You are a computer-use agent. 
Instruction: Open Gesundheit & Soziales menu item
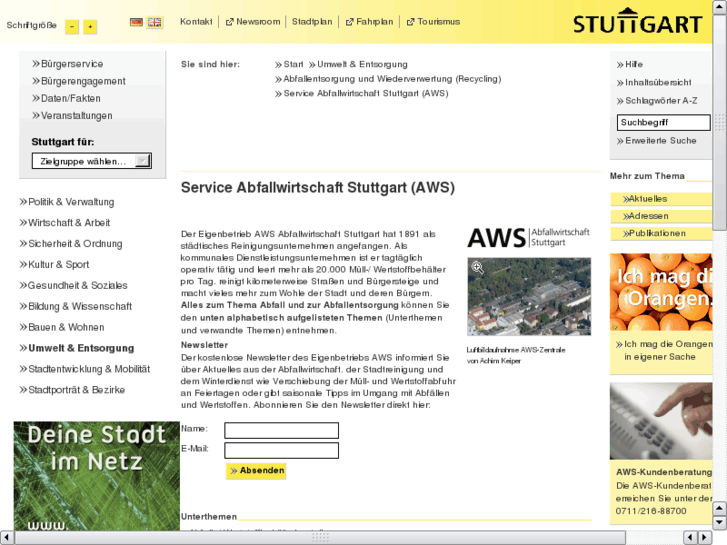73,285
